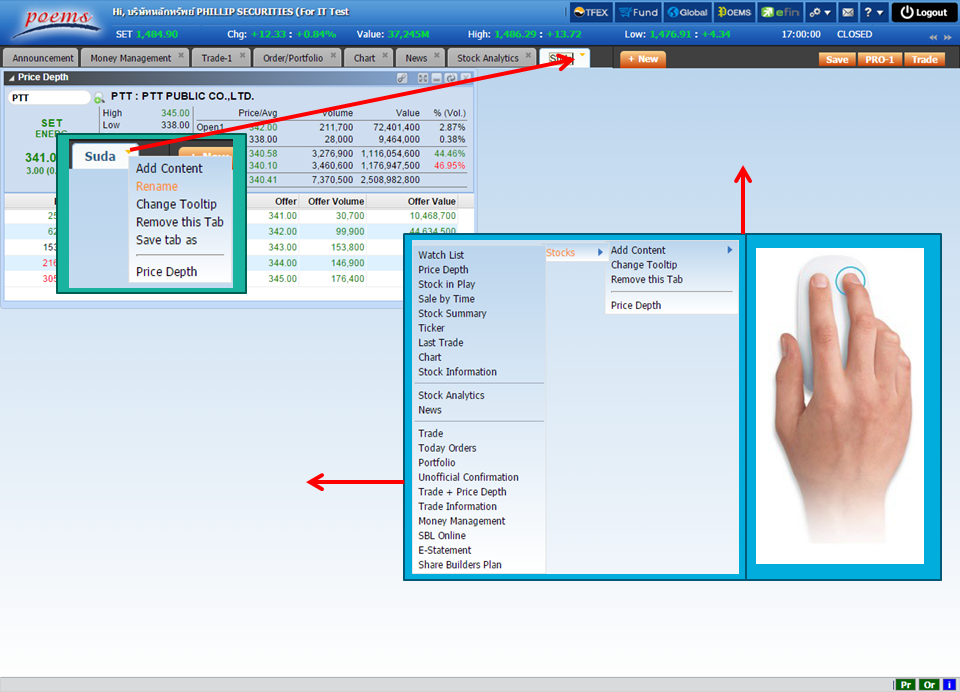This screenshot has width=960, height=692.
Task: Toggle the green Or status indicator
Action: click(929, 685)
